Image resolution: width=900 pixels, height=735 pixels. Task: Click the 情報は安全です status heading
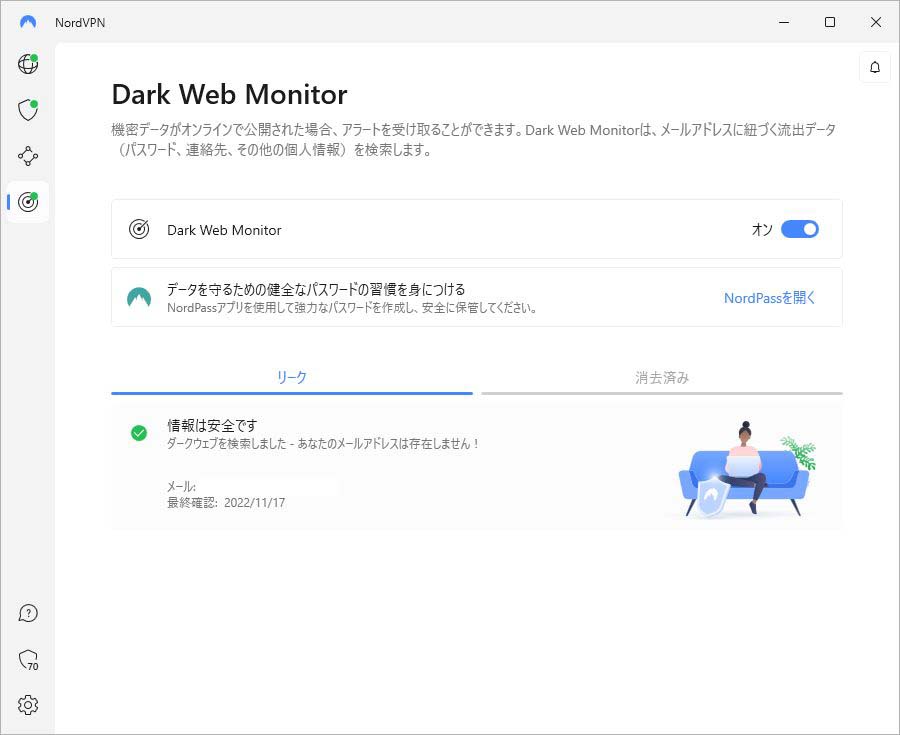click(x=212, y=425)
